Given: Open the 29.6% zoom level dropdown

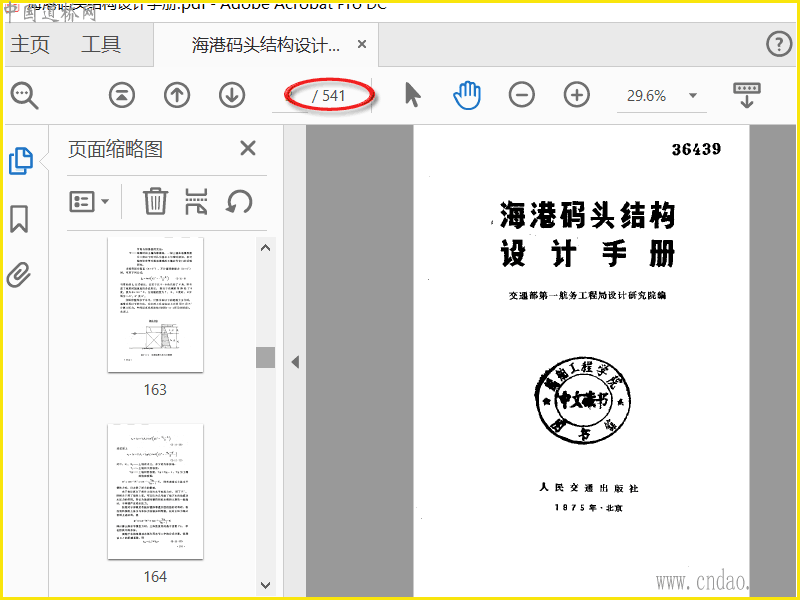Looking at the screenshot, I should (693, 95).
